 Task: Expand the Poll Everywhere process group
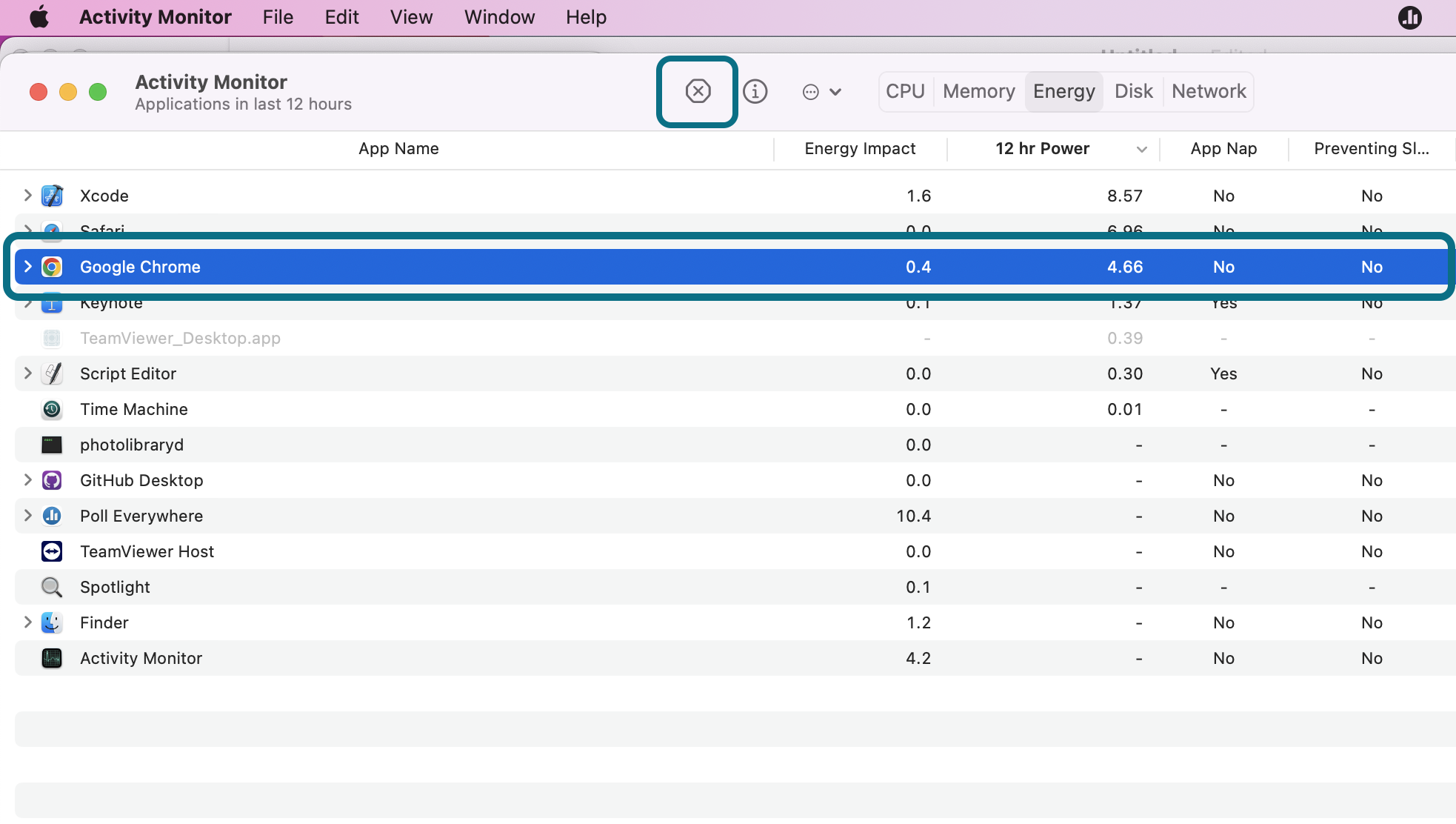tap(27, 515)
